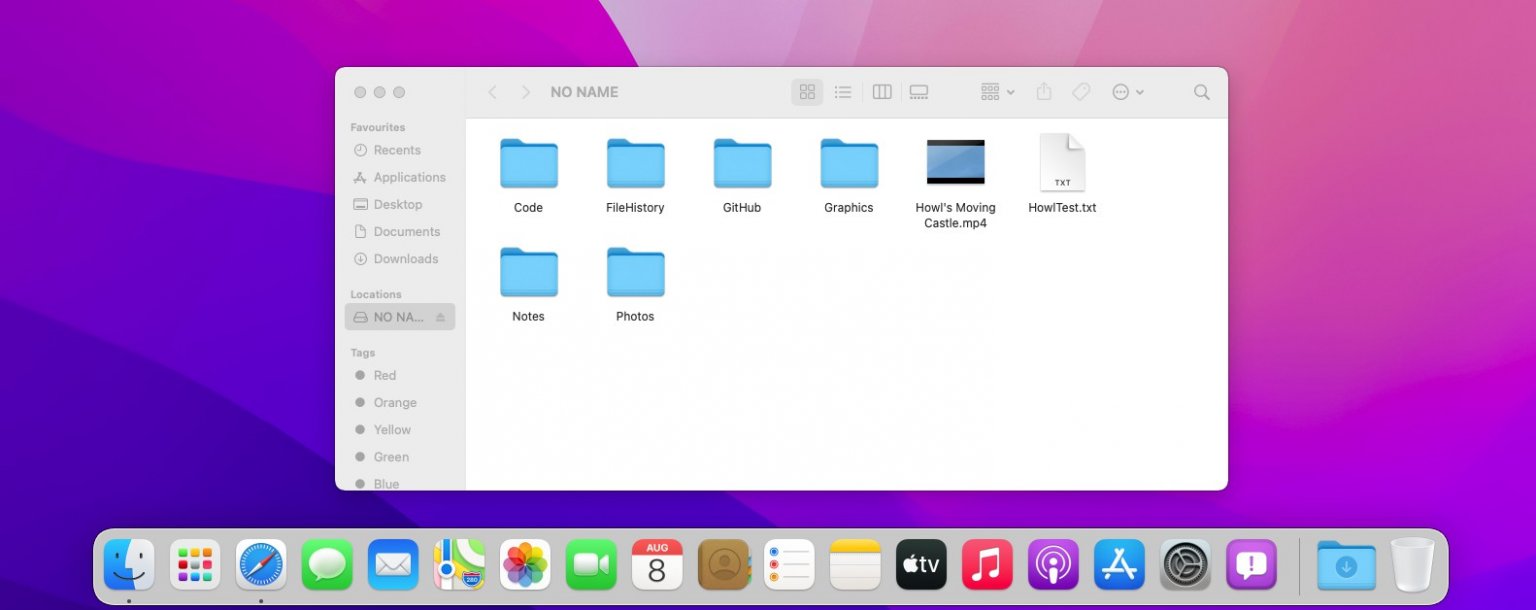Open Documents from the sidebar
Screen dimensions: 1536x610
pos(404,231)
